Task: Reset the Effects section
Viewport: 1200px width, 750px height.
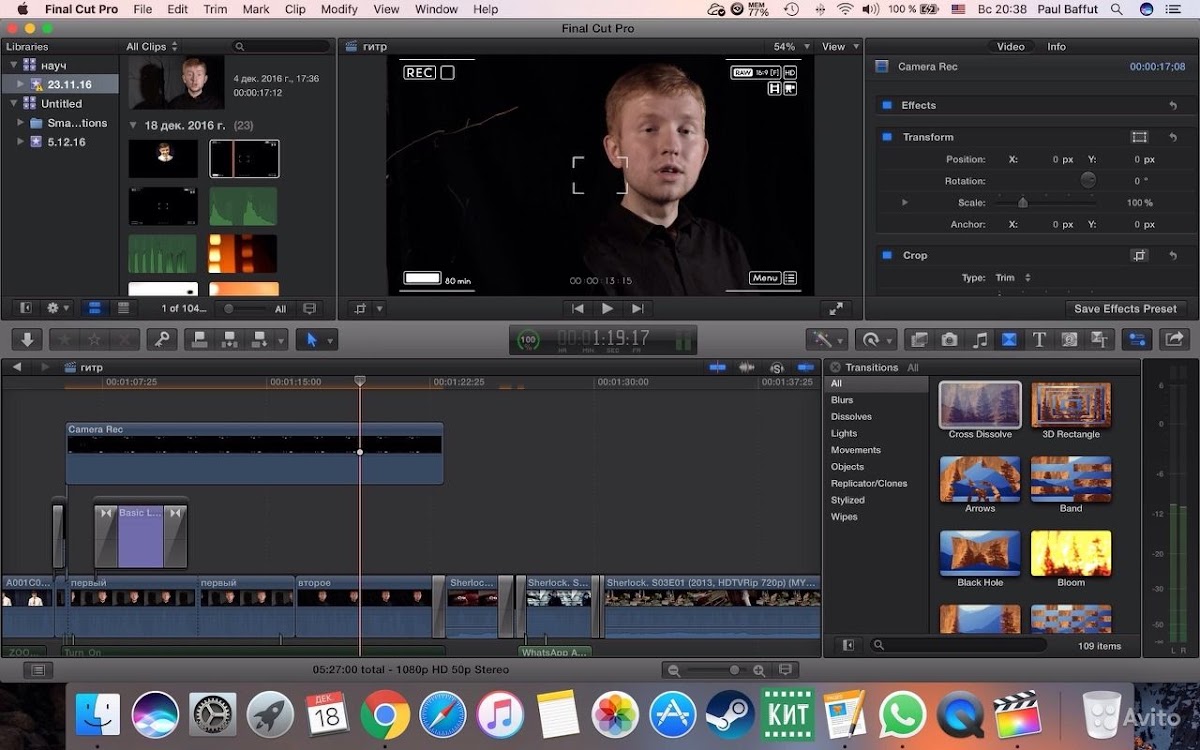Action: [x=1173, y=105]
